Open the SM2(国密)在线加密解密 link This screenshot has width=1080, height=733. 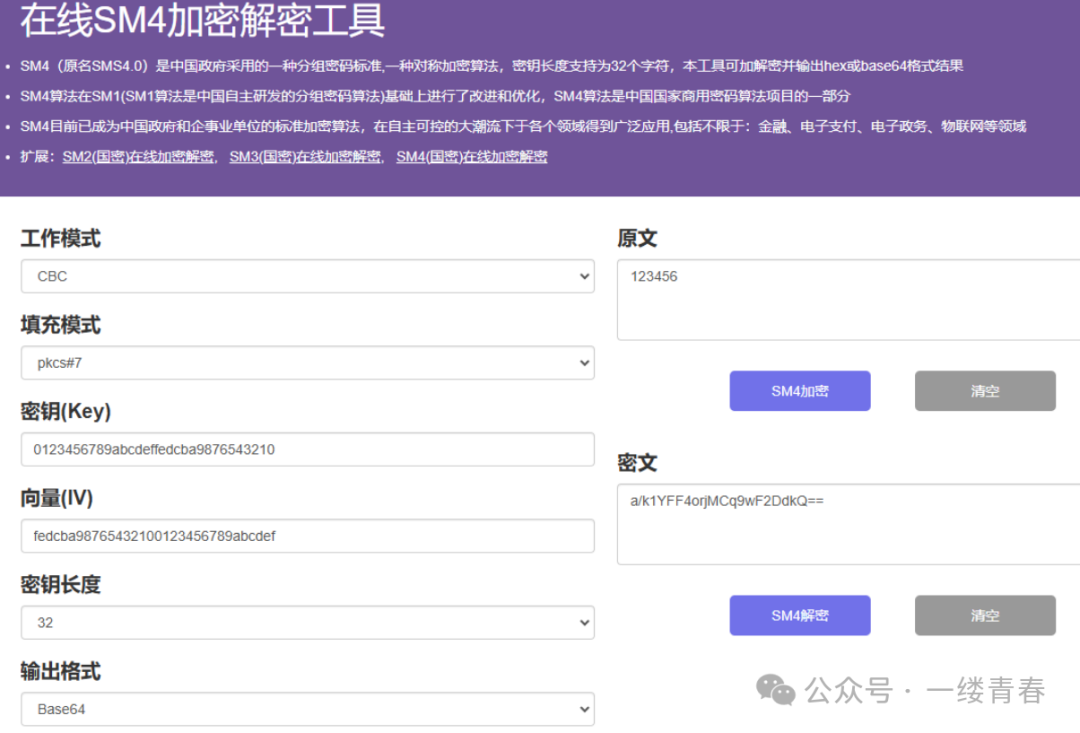pyautogui.click(x=138, y=157)
